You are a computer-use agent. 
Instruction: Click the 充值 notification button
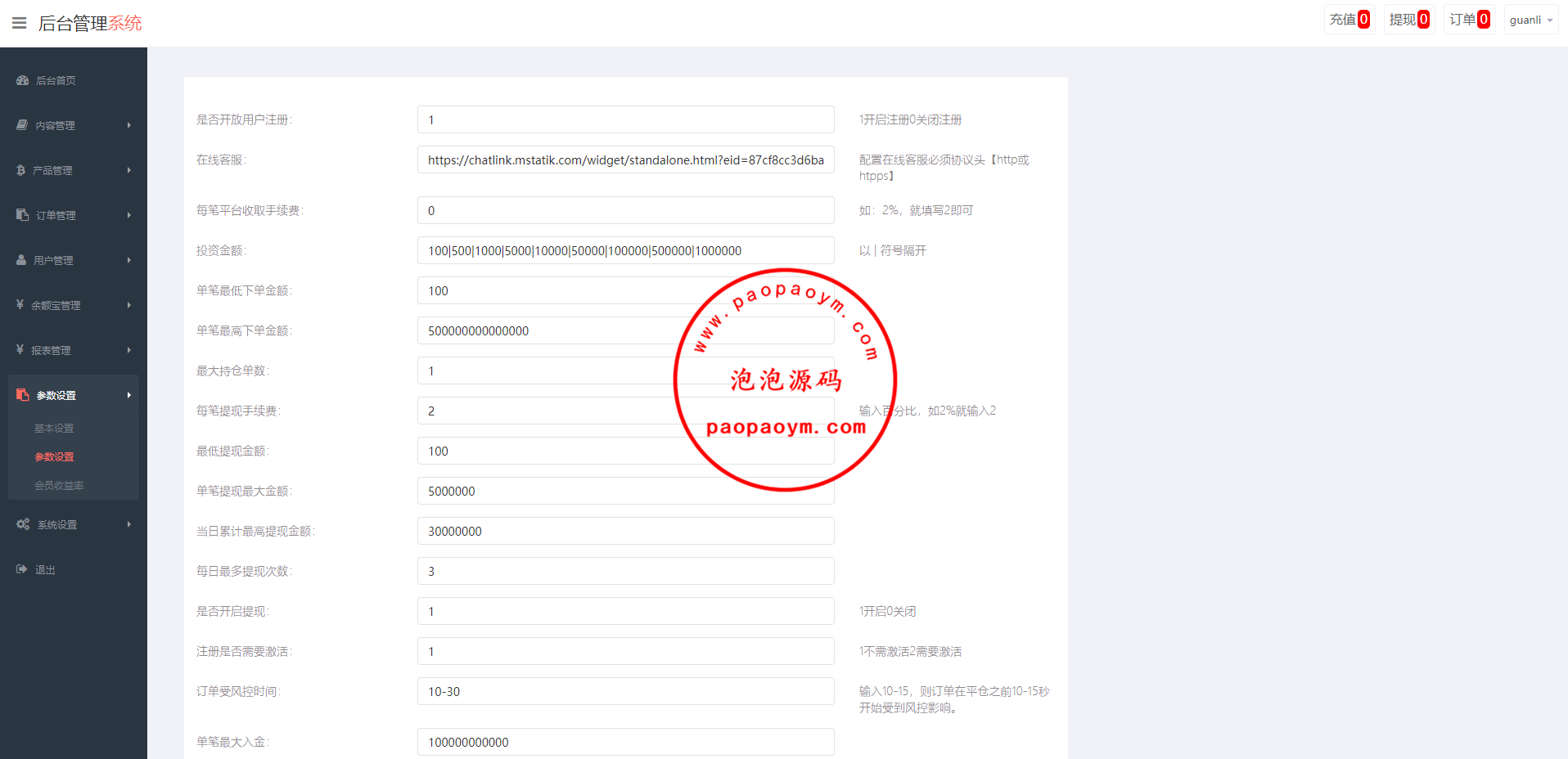pyautogui.click(x=1349, y=20)
